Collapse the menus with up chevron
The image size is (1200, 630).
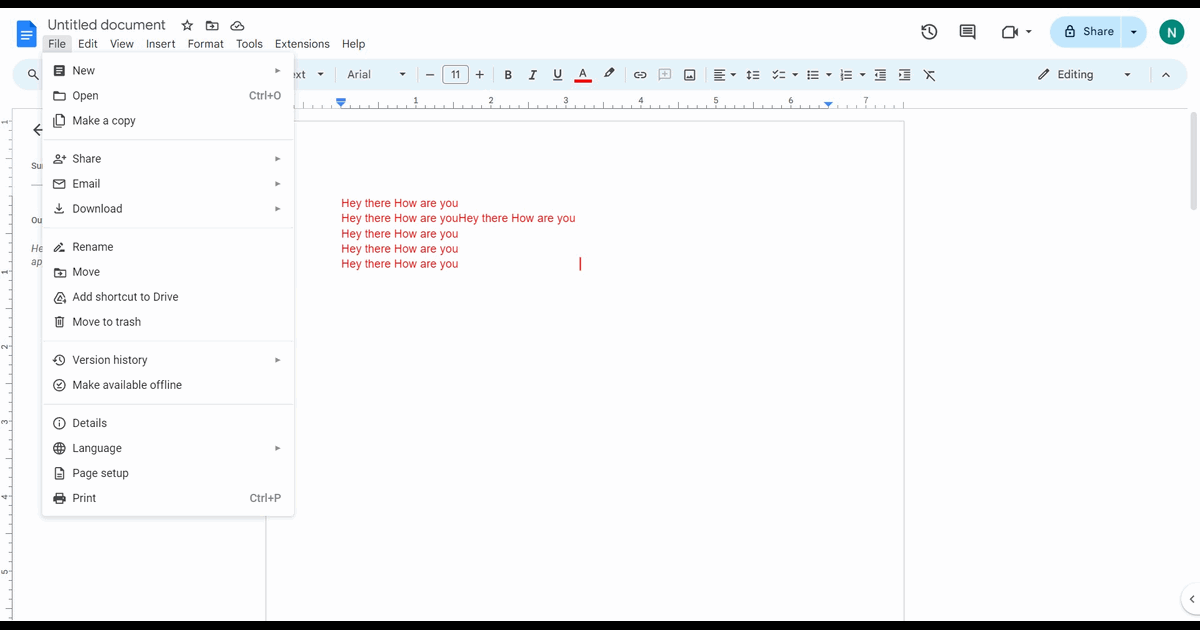pos(1166,75)
